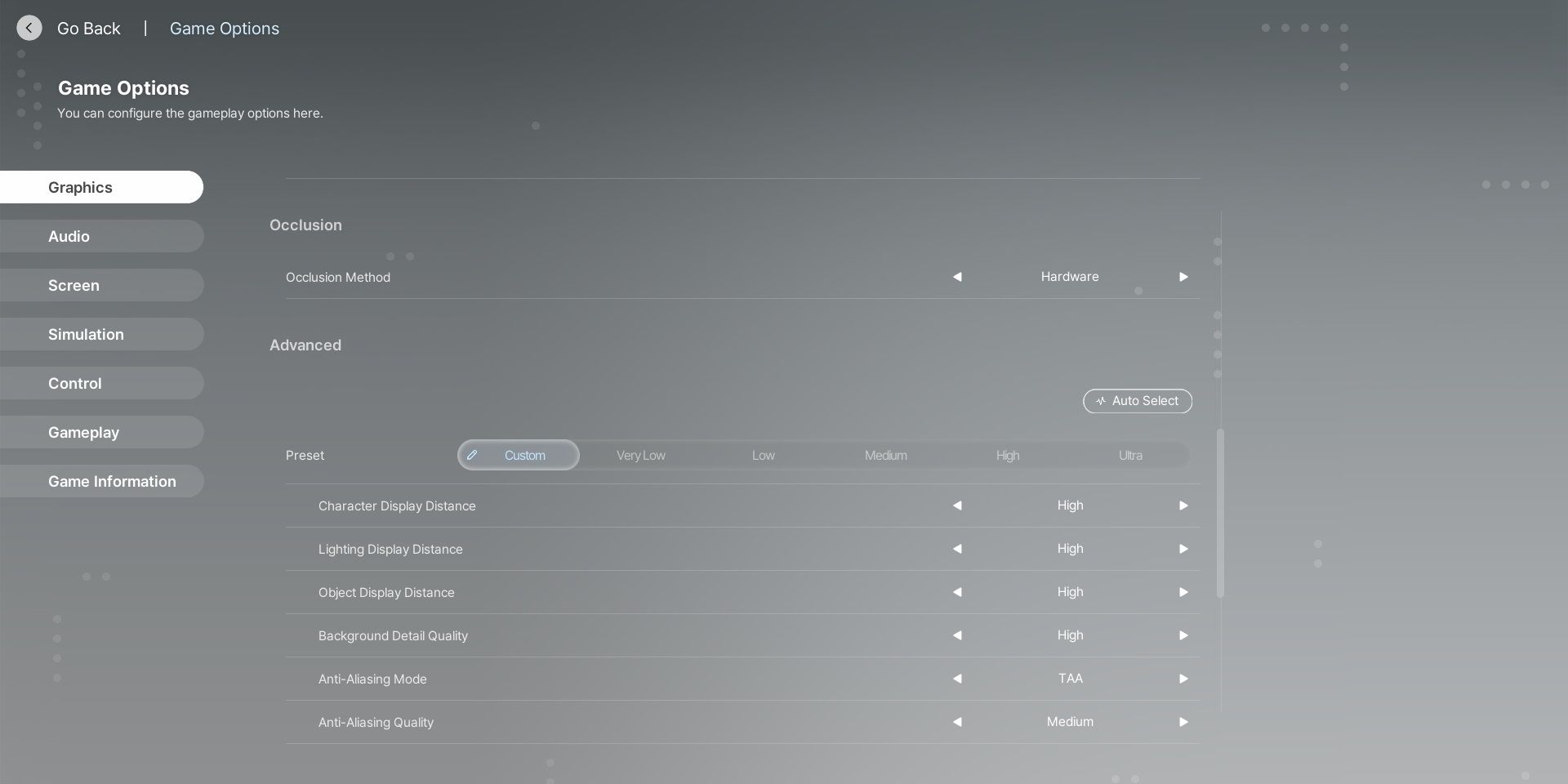Decrease Lighting Display Distance with left arrow

coord(957,549)
